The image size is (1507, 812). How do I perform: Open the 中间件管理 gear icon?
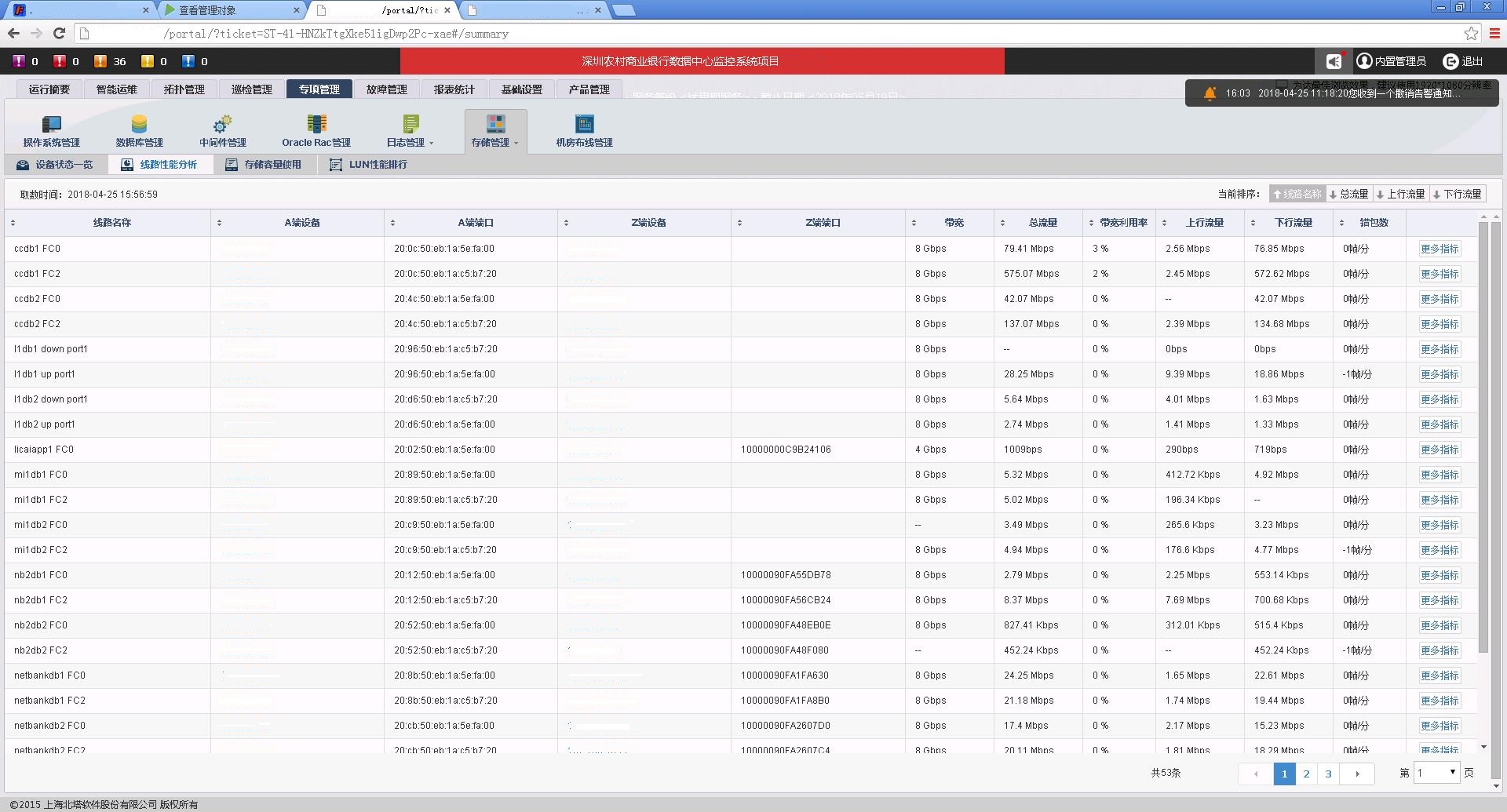point(222,125)
